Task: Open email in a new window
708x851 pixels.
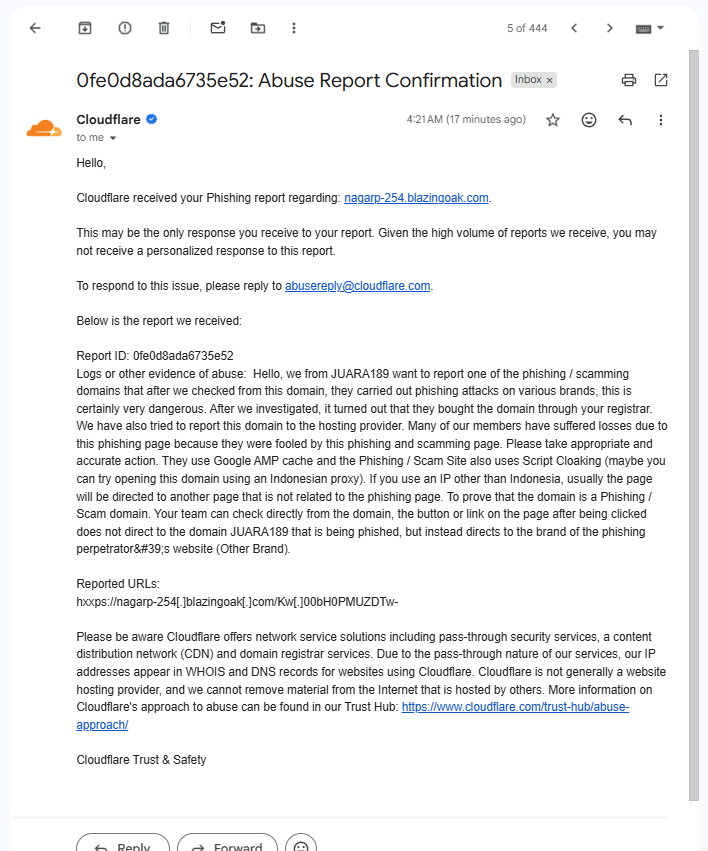Action: 661,80
